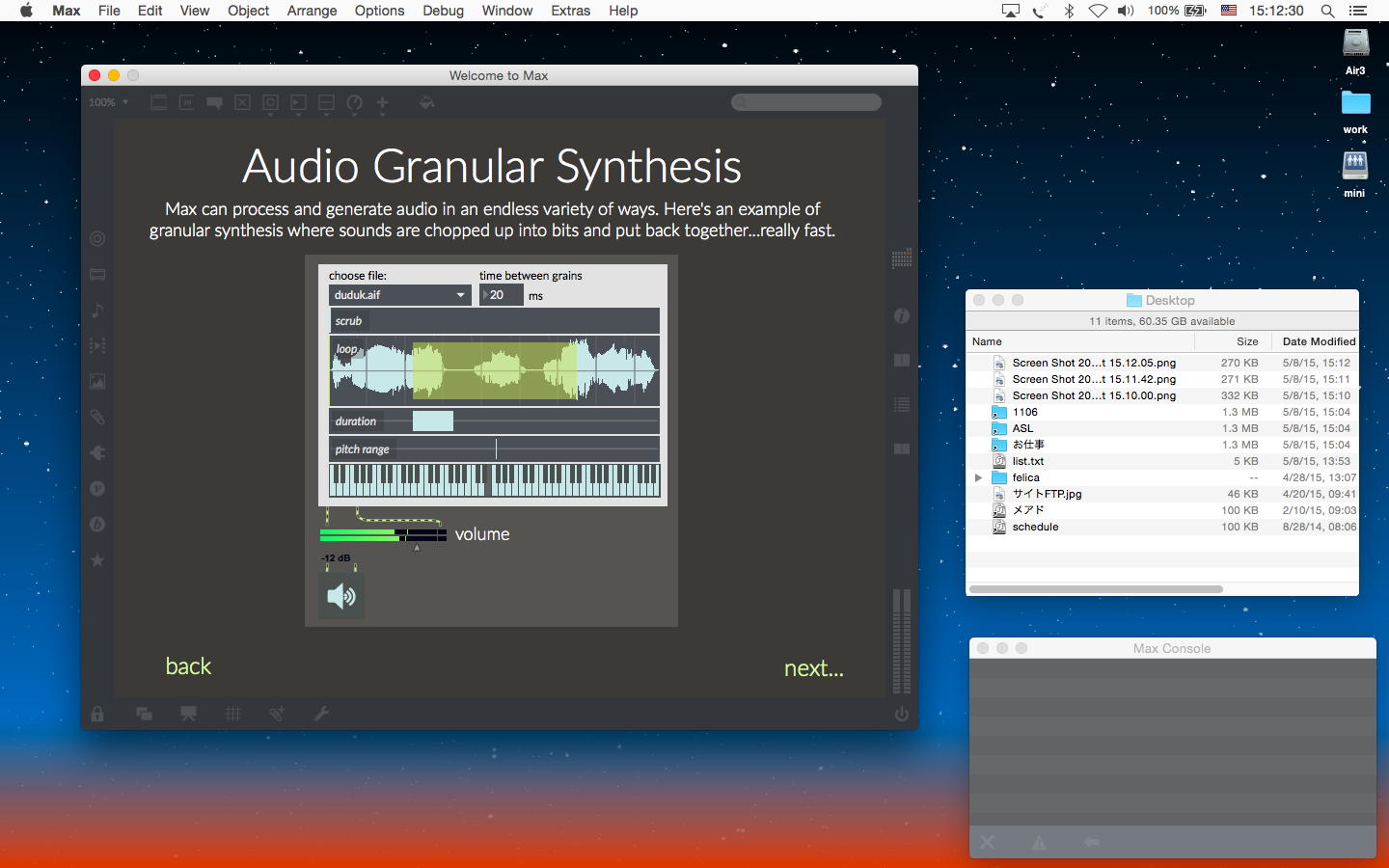The image size is (1389, 868).
Task: Open the duduk.aif file dropdown
Action: click(399, 295)
